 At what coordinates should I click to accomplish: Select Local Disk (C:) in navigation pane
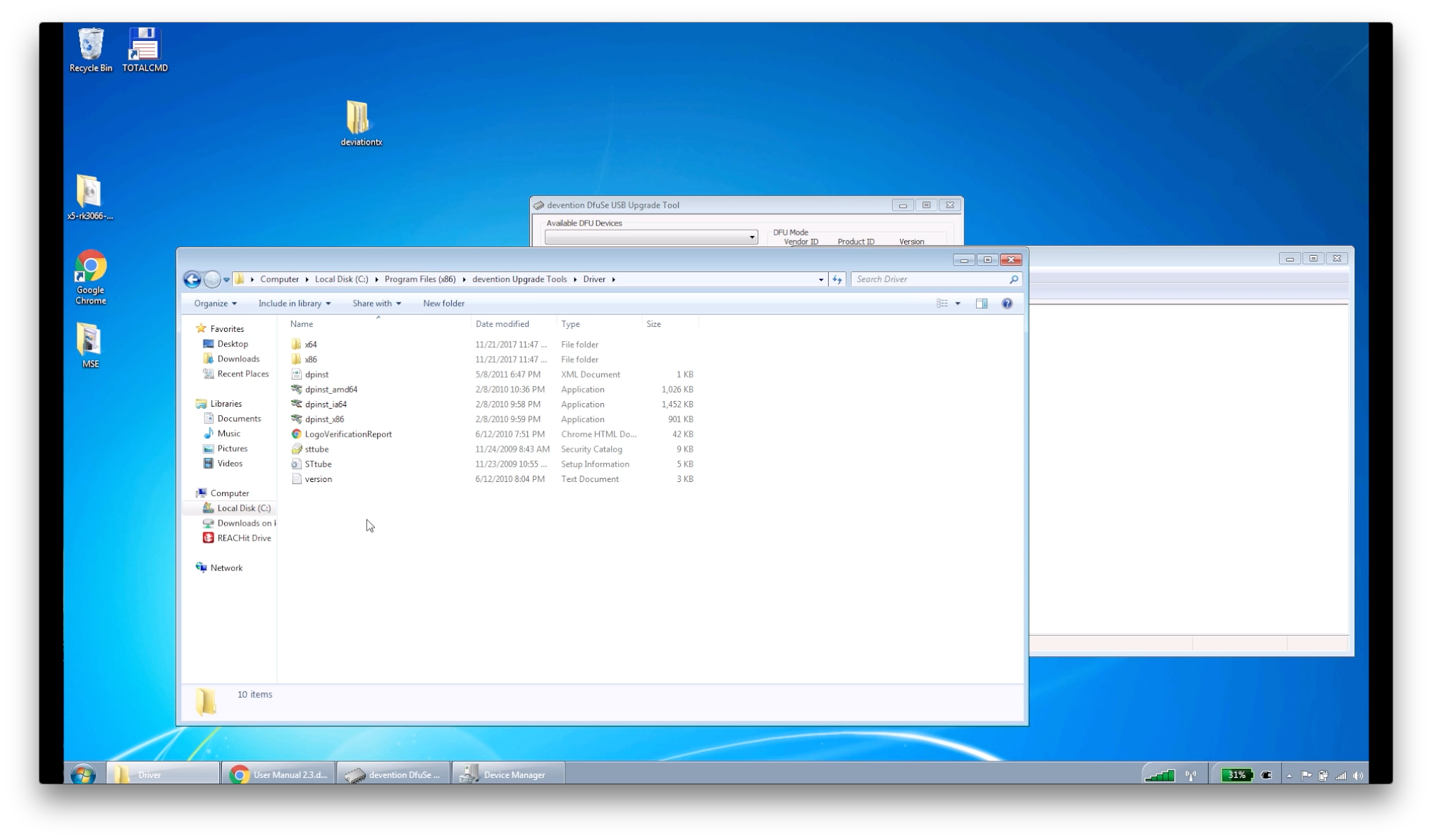click(243, 508)
